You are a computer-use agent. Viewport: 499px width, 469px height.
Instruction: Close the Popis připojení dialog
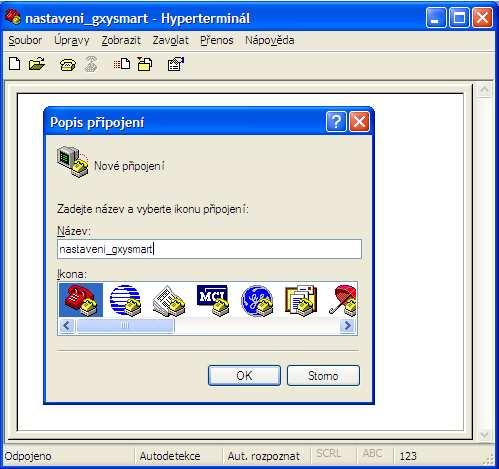[359, 122]
